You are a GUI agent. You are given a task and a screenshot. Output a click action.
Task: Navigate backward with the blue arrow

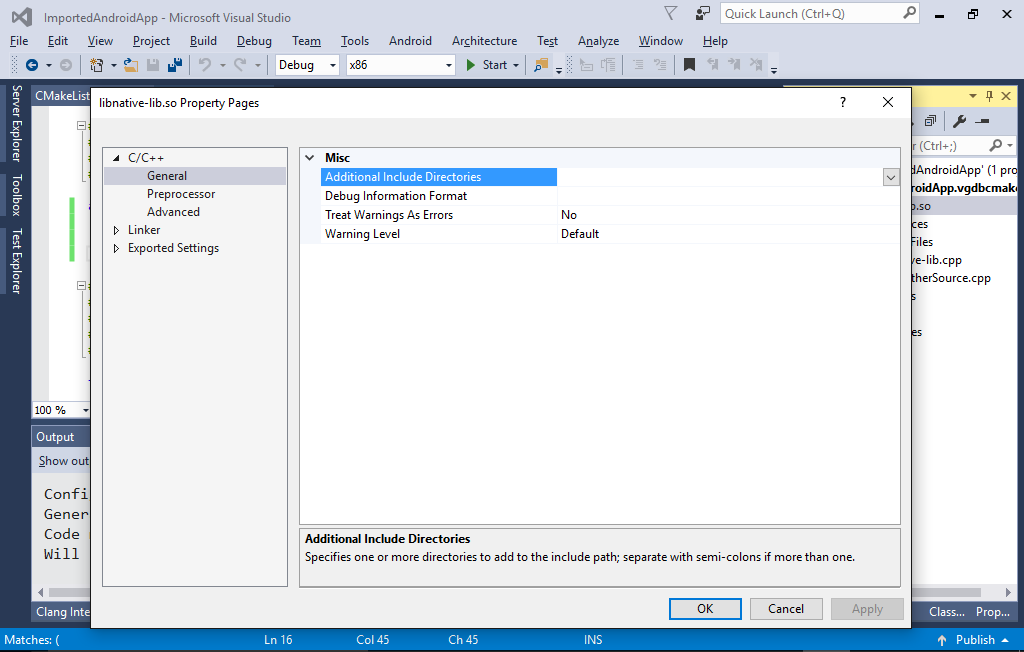coord(31,65)
